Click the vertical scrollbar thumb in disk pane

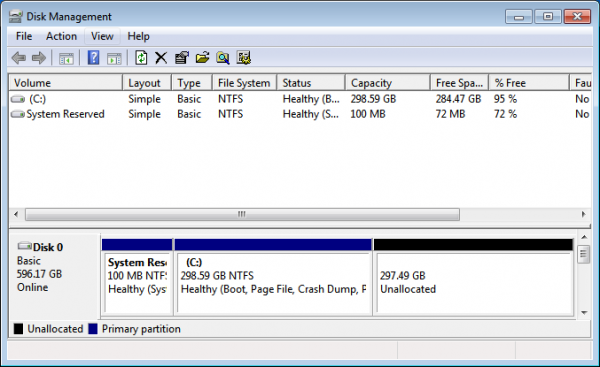click(584, 255)
